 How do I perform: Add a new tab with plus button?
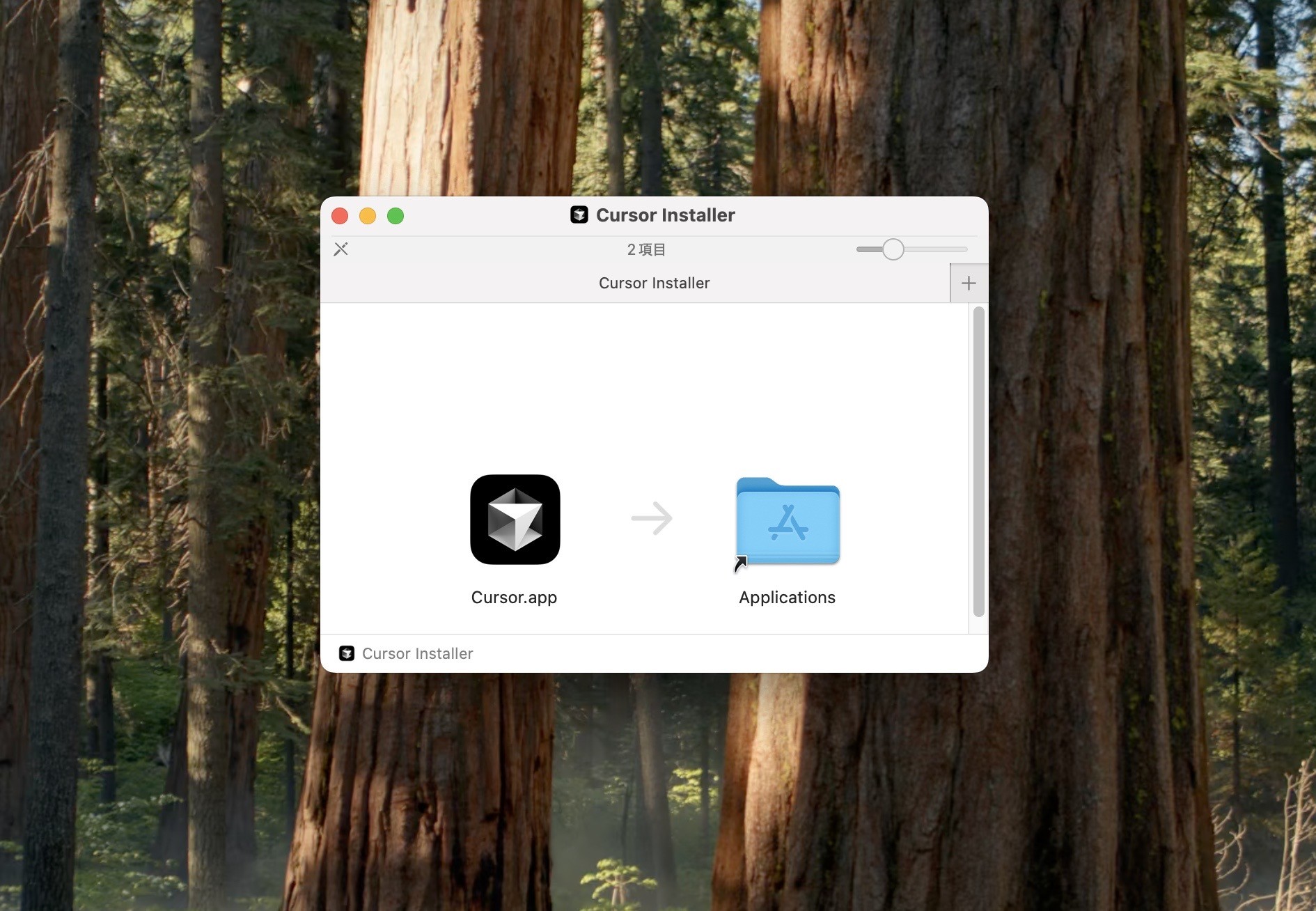[x=969, y=283]
